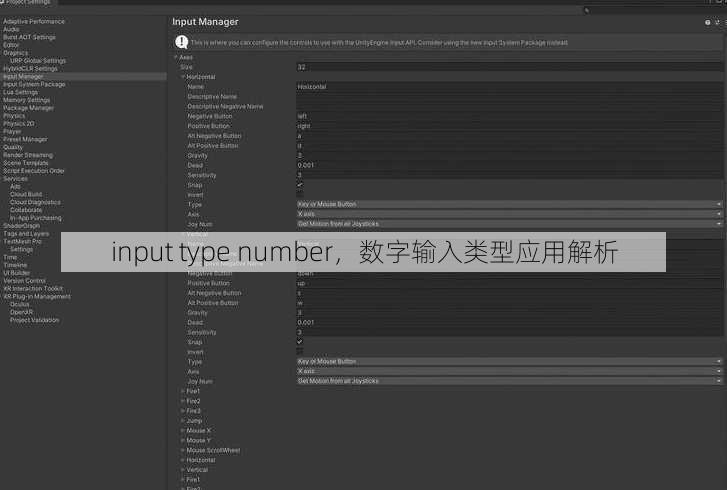Select Quality settings
This screenshot has height=490, width=727.
tap(13, 147)
